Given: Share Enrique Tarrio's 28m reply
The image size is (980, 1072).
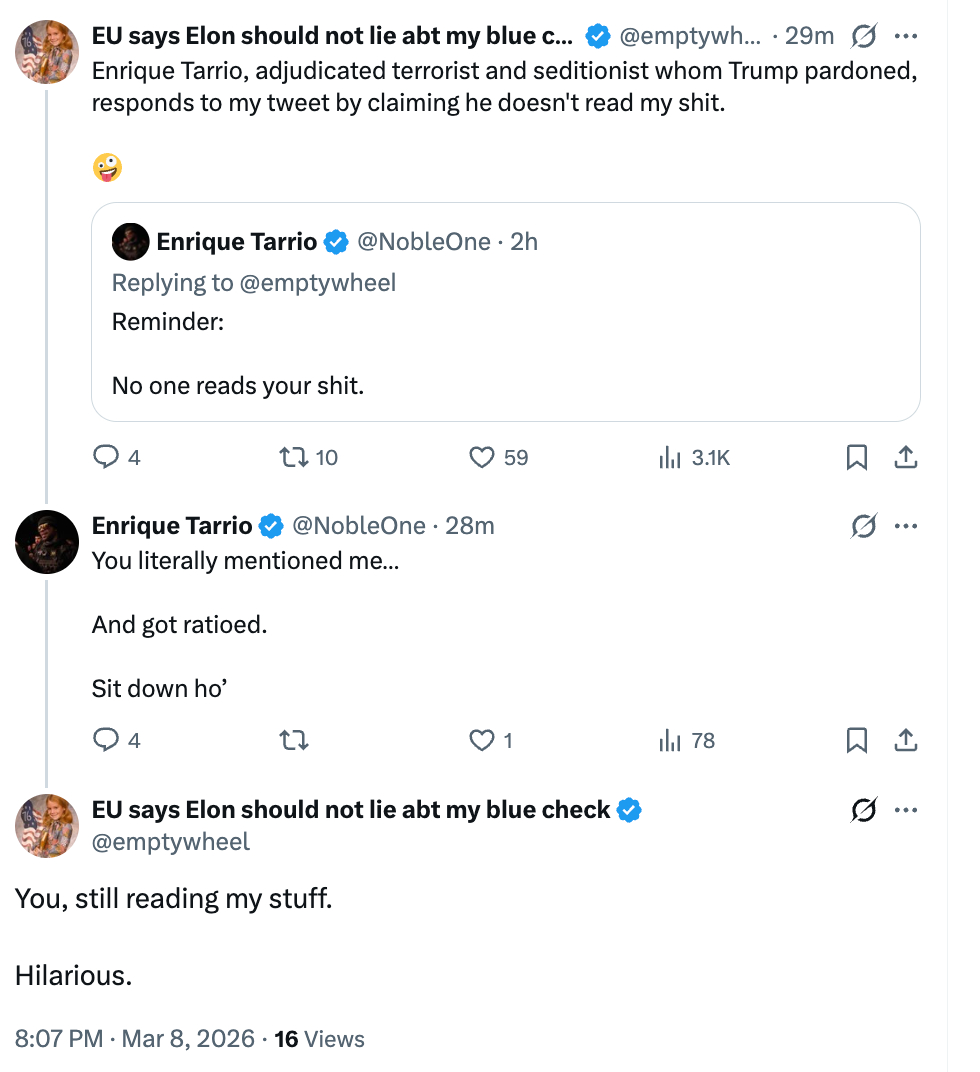Looking at the screenshot, I should [x=905, y=741].
